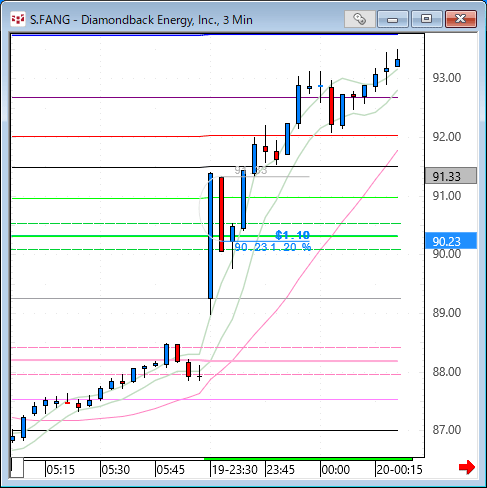
Task: Click the 20-00:15 time axis marker
Action: (399, 470)
